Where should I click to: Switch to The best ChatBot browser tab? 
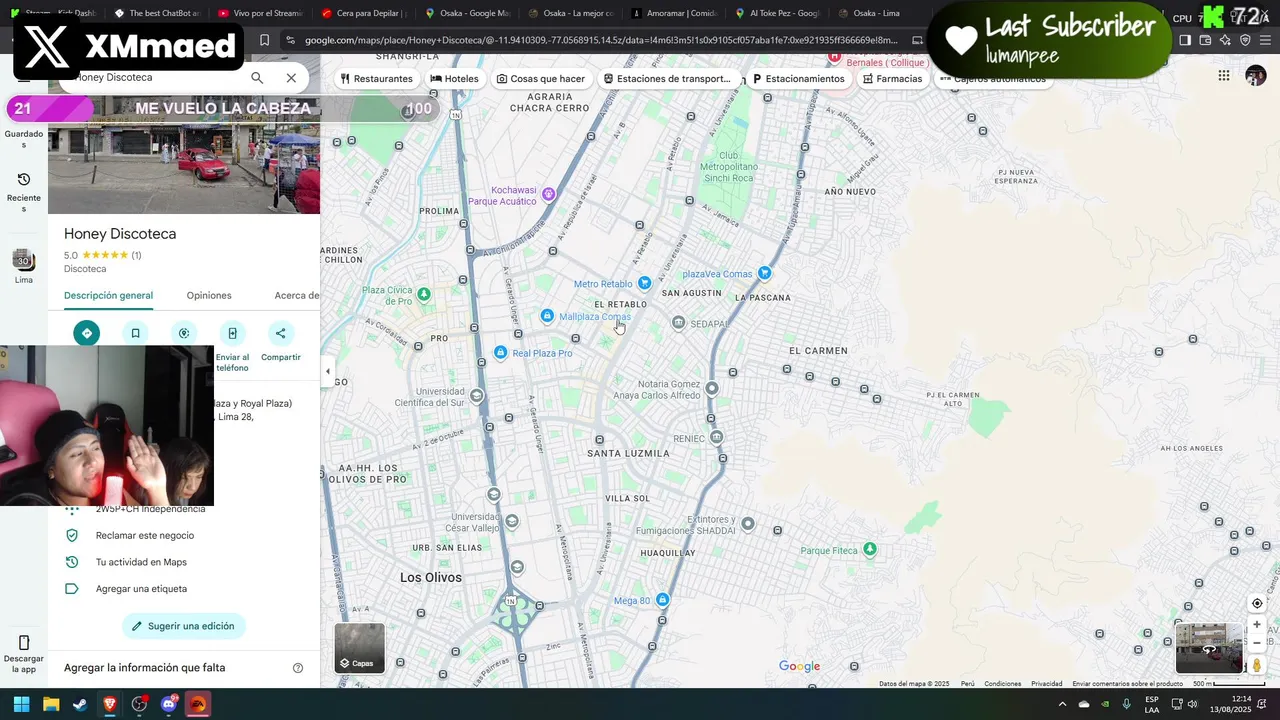[157, 14]
